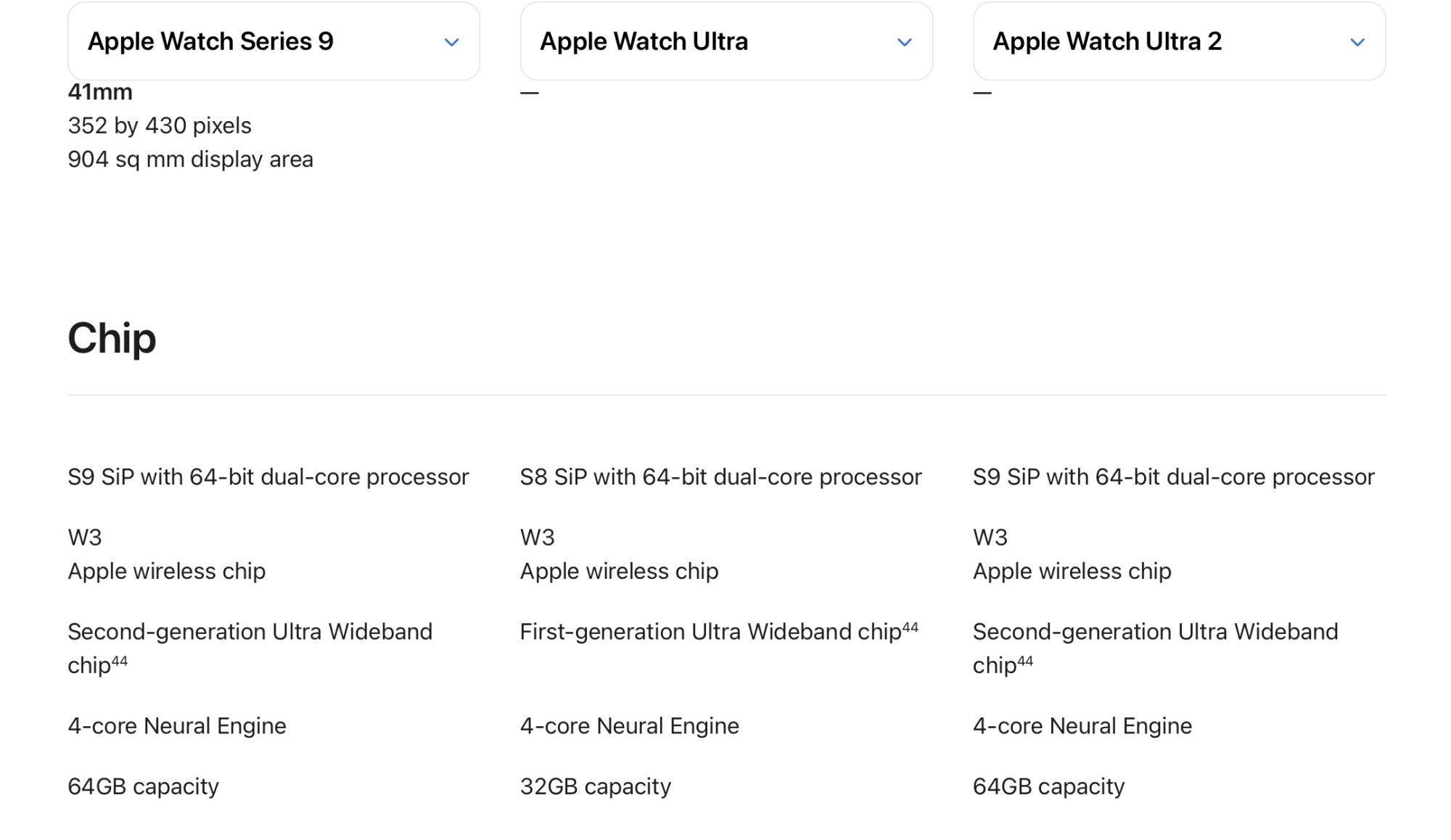Click the 41mm size label

point(100,92)
